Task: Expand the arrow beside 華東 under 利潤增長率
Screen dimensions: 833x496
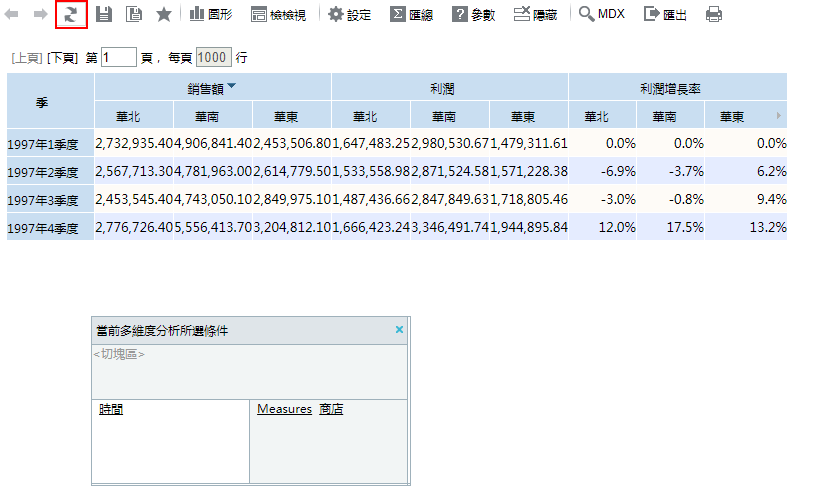Action: coord(779,116)
